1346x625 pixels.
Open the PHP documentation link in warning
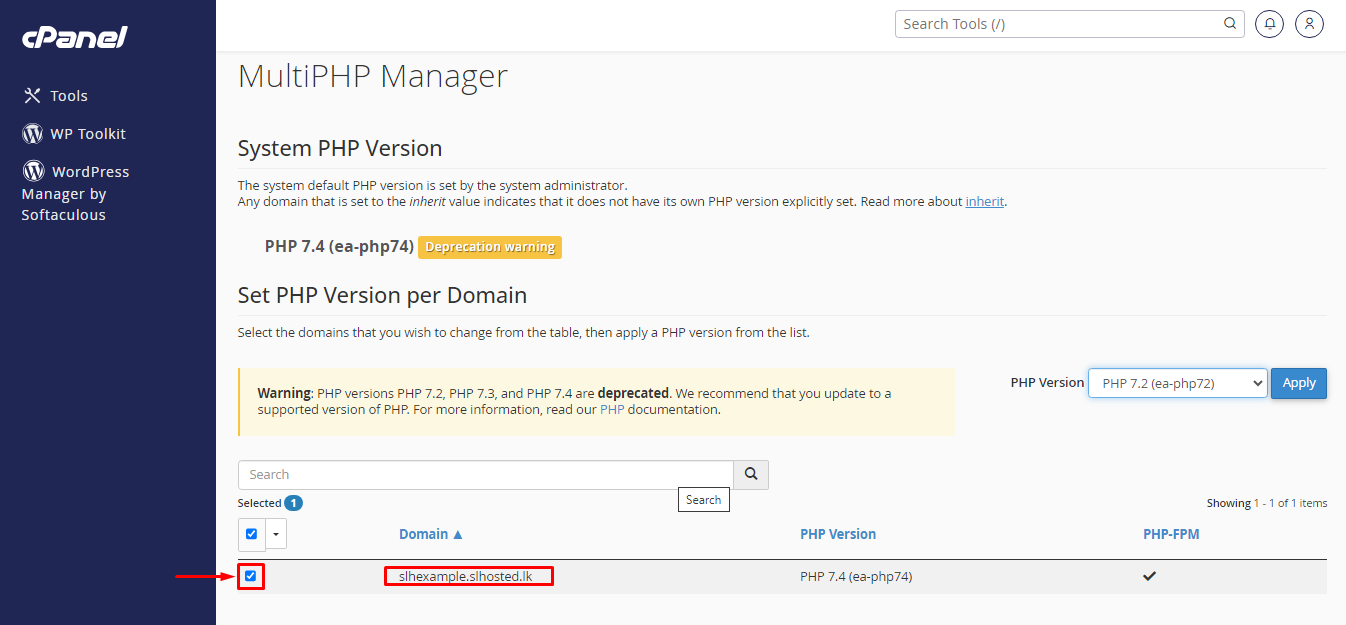(611, 410)
